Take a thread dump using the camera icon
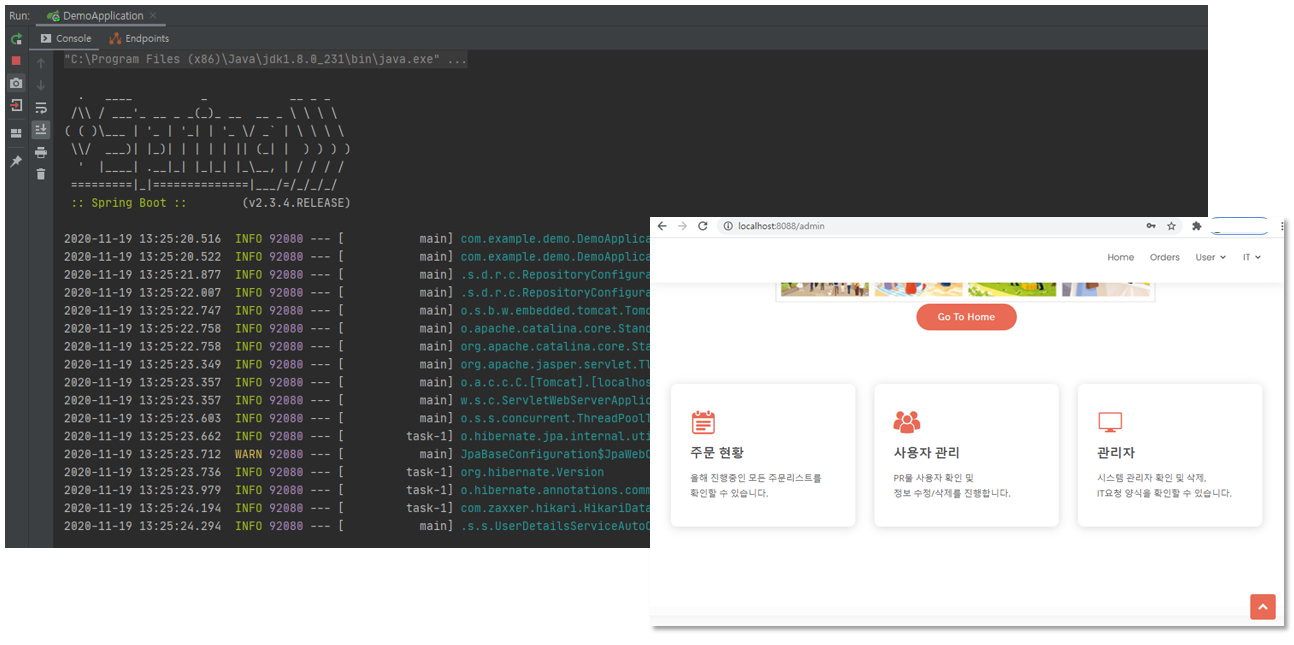This screenshot has height=645, width=1294. (x=16, y=83)
